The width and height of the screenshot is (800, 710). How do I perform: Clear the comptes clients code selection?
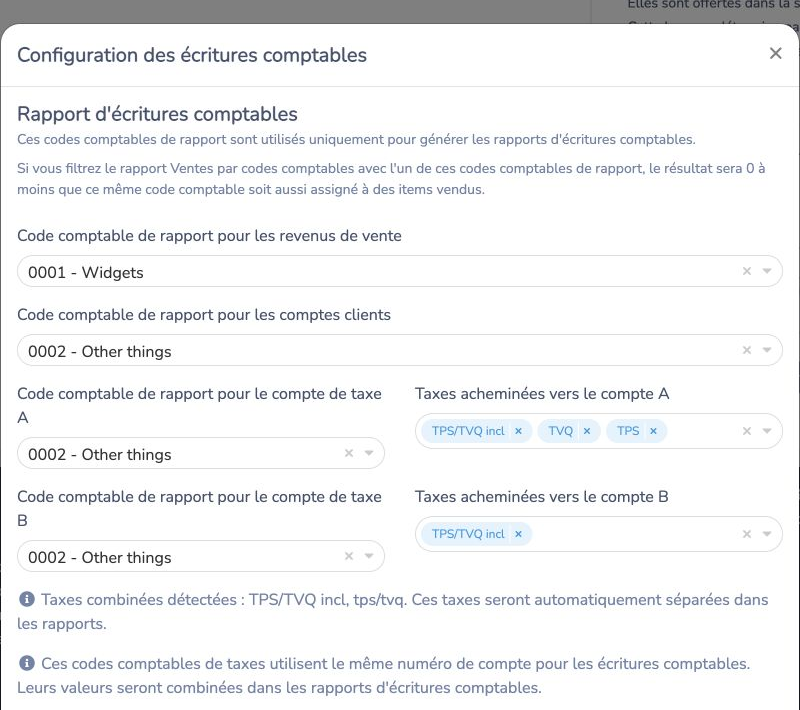pyautogui.click(x=746, y=350)
